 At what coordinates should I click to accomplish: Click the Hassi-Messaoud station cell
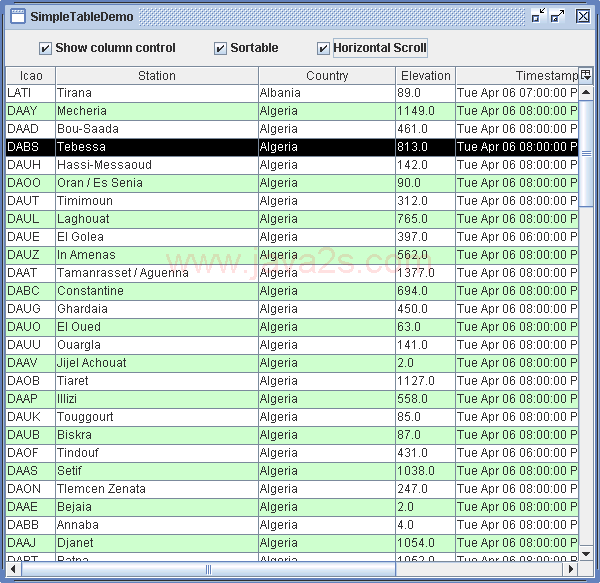point(157,165)
